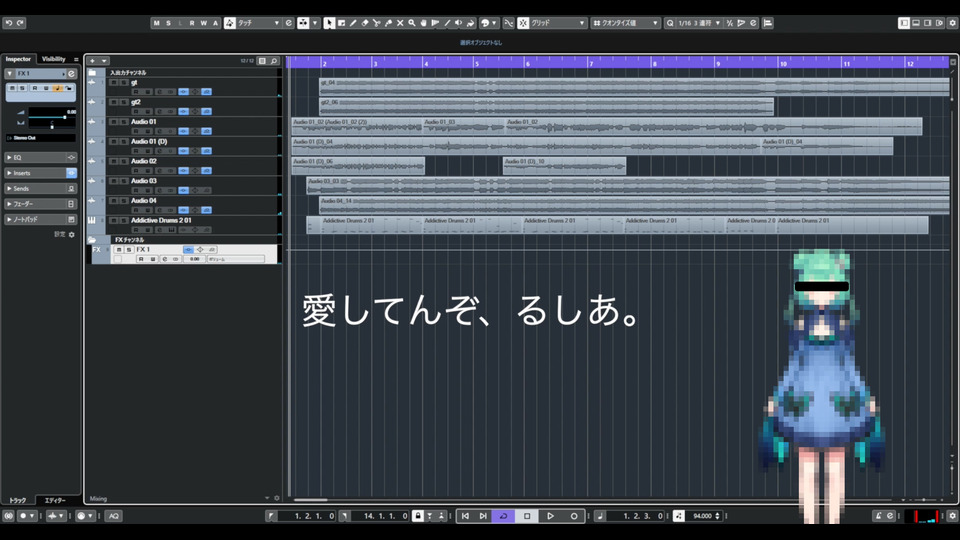Select the Glue tool
The image size is (960, 540).
(388, 23)
